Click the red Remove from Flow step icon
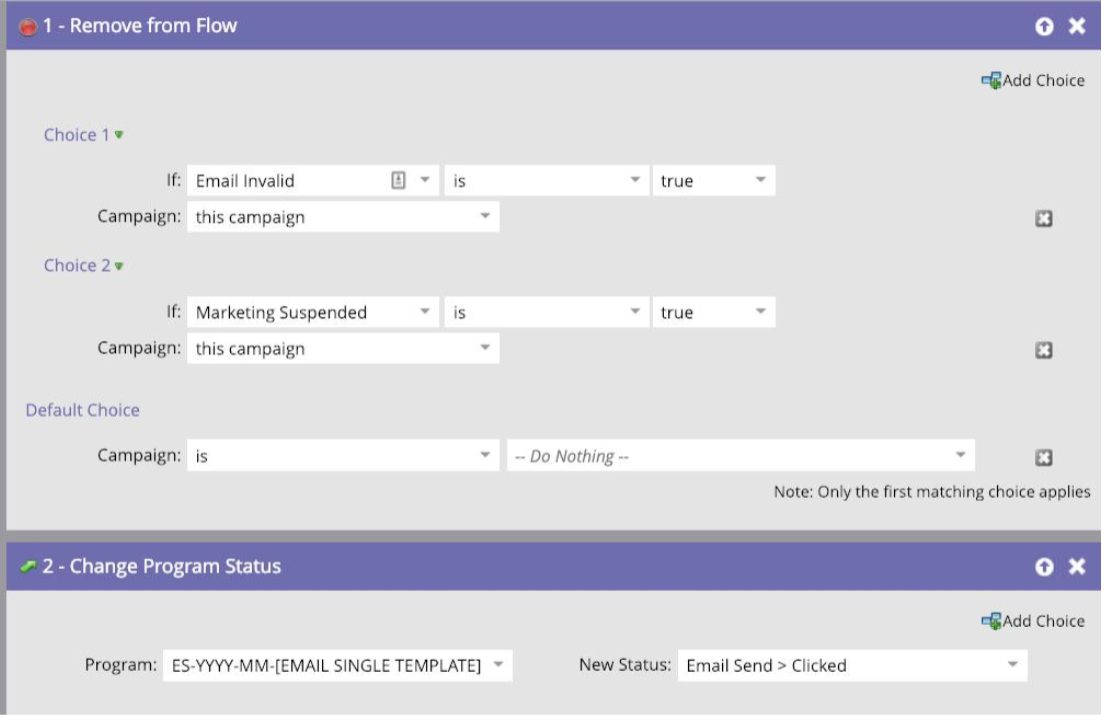Image resolution: width=1106 pixels, height=726 pixels. [27, 27]
